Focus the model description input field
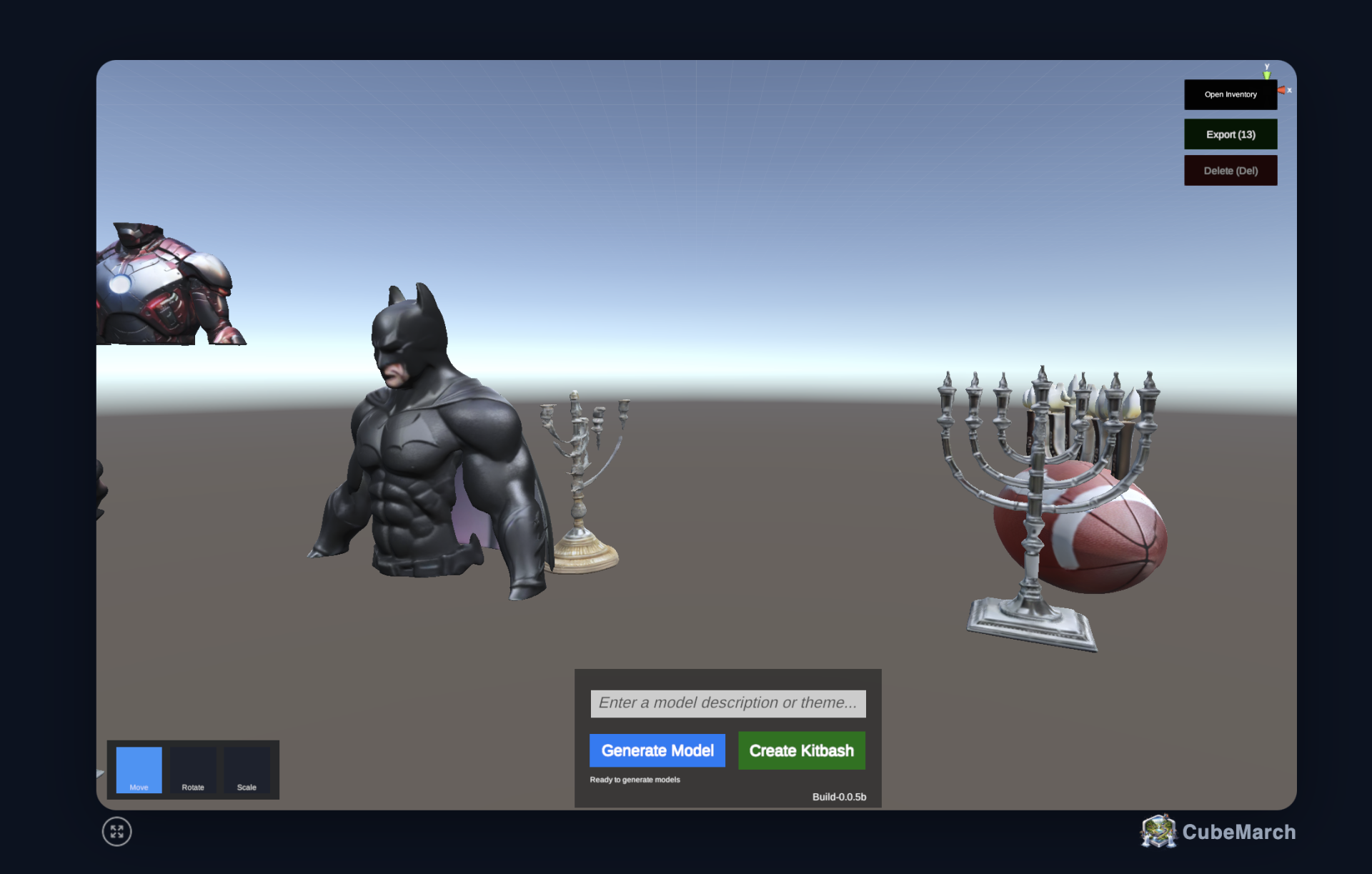 coord(727,702)
